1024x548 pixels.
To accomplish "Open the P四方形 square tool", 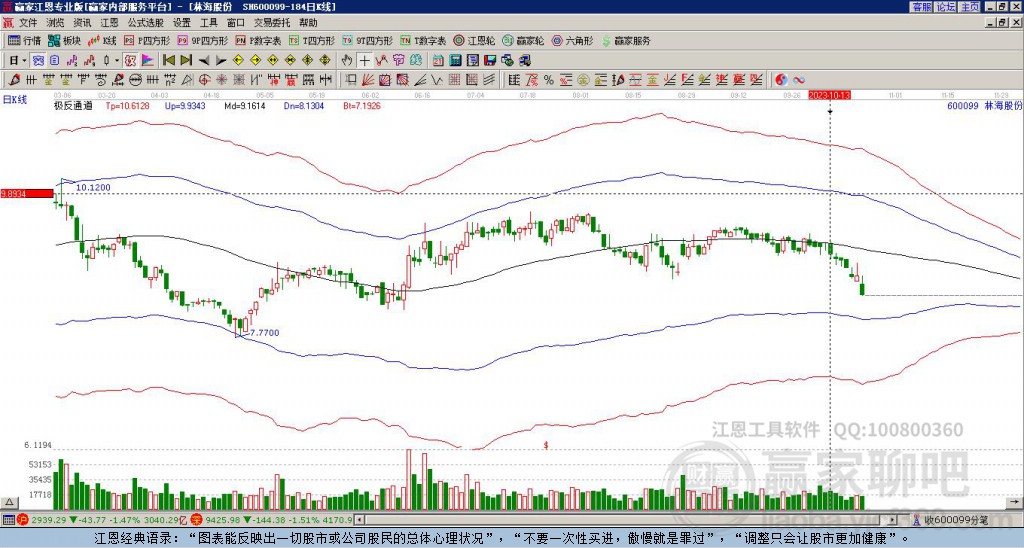I will tap(147, 40).
